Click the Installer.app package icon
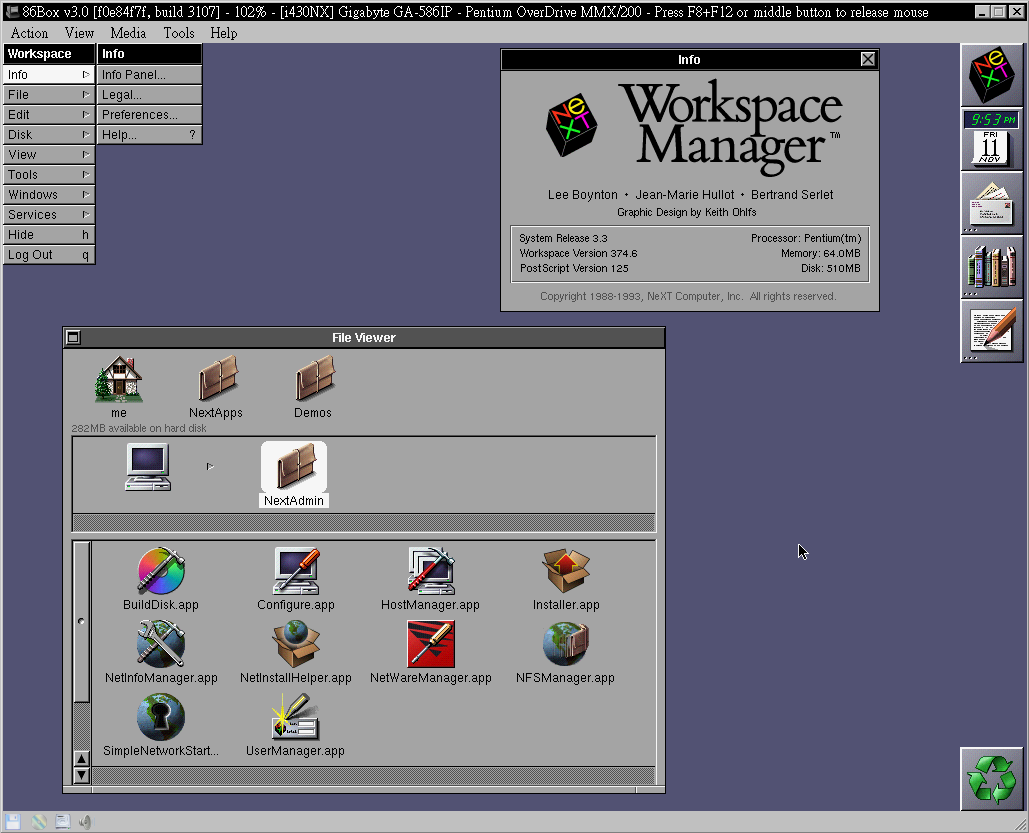This screenshot has height=833, width=1029. tap(566, 570)
